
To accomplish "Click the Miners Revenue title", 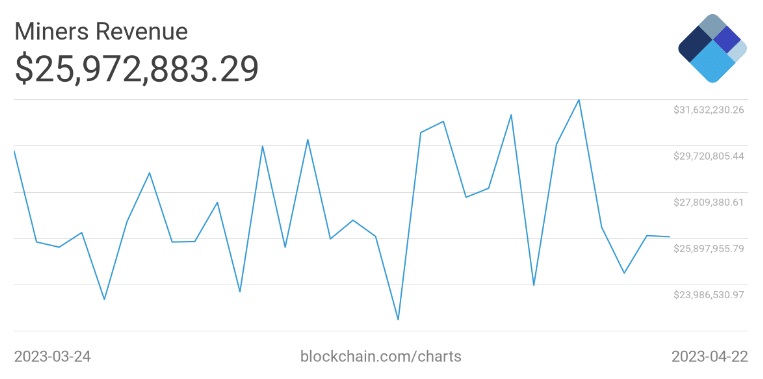I will [x=101, y=32].
